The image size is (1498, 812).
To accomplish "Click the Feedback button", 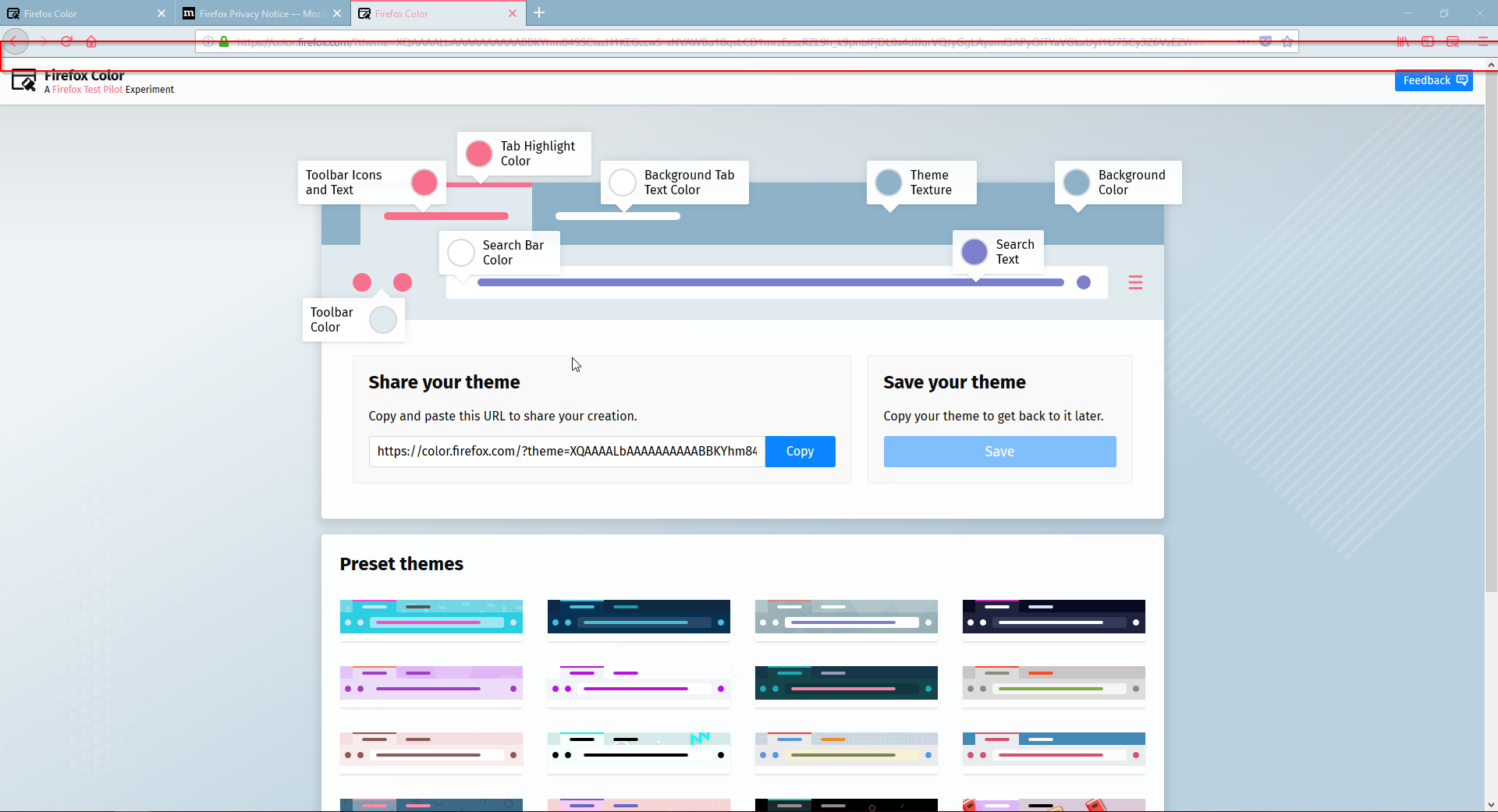I will pyautogui.click(x=1434, y=80).
